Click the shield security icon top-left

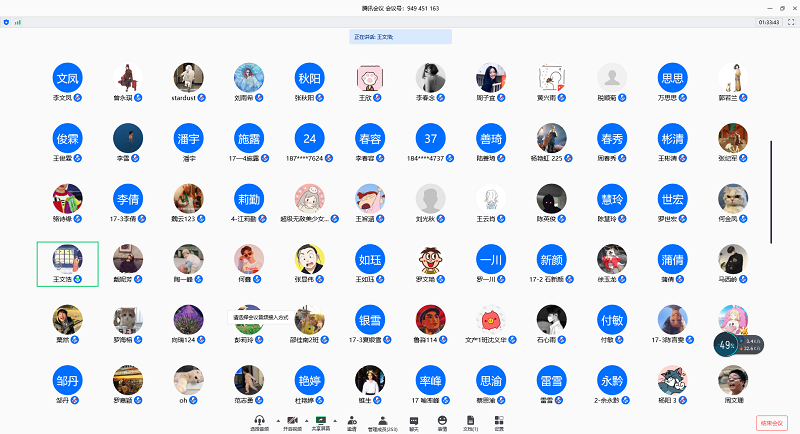pyautogui.click(x=5, y=21)
